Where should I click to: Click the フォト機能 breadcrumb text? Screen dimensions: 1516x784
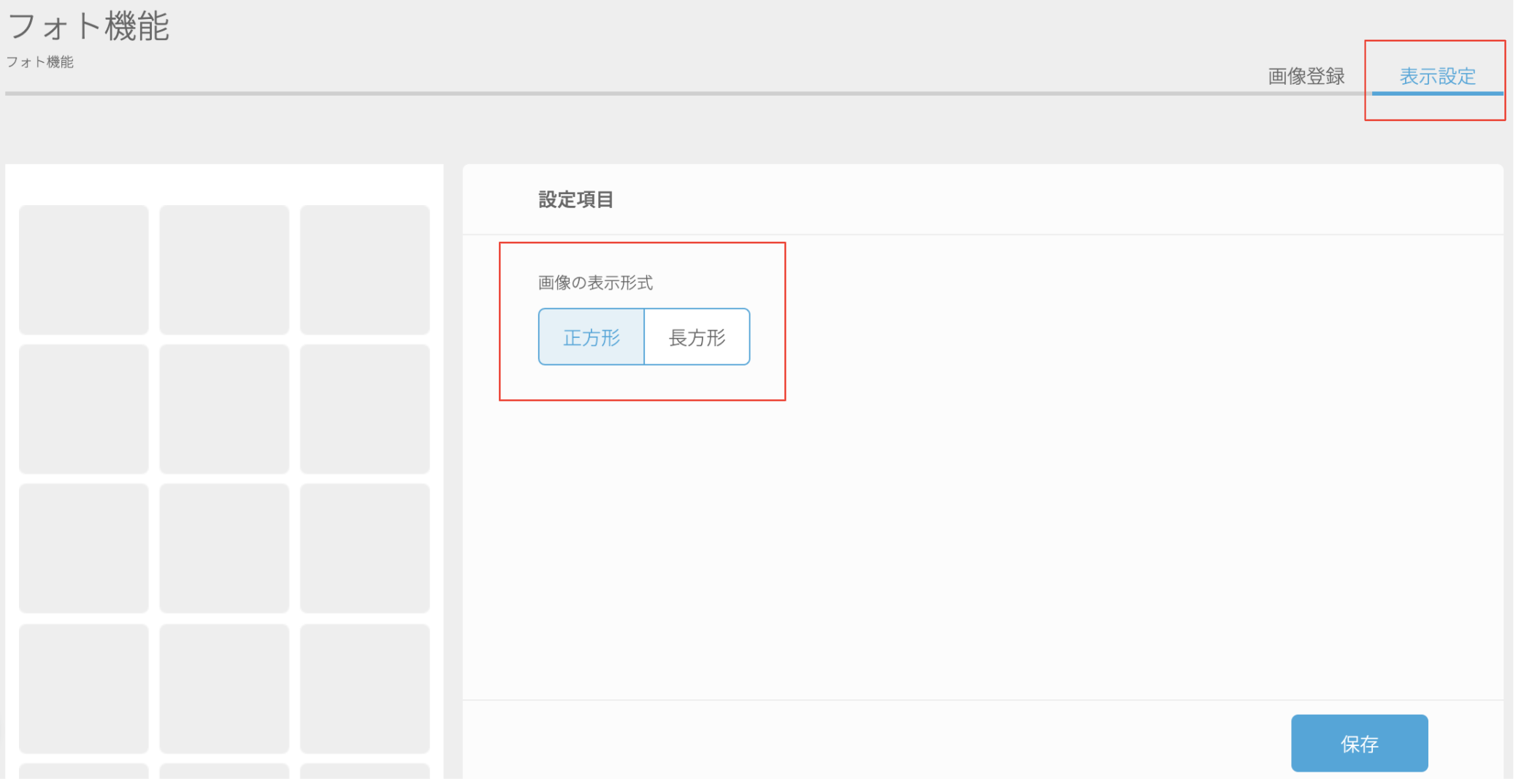(40, 62)
